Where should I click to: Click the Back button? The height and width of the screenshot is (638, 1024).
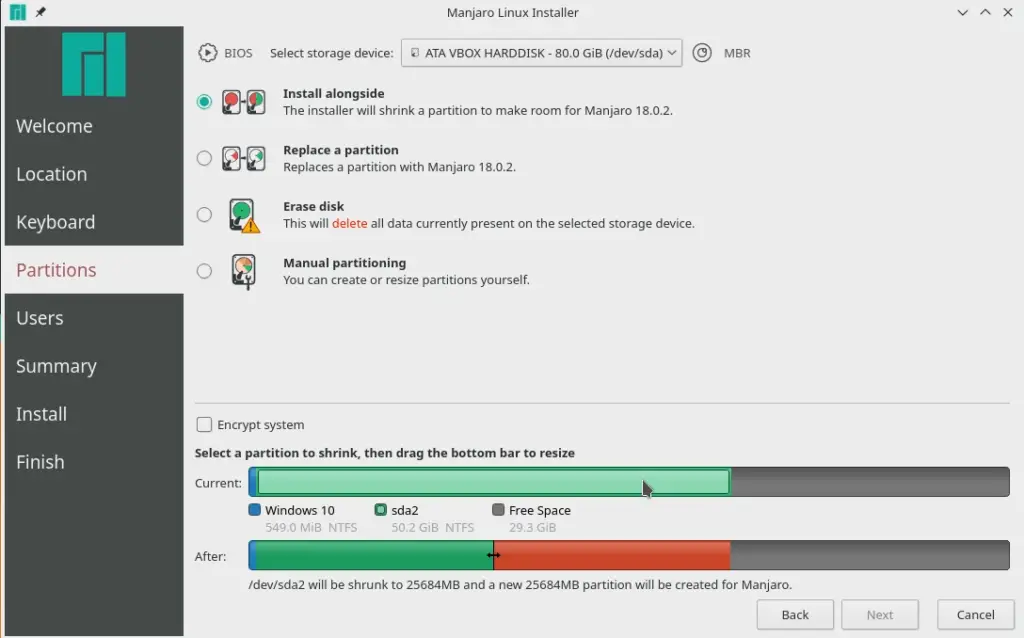click(x=795, y=614)
